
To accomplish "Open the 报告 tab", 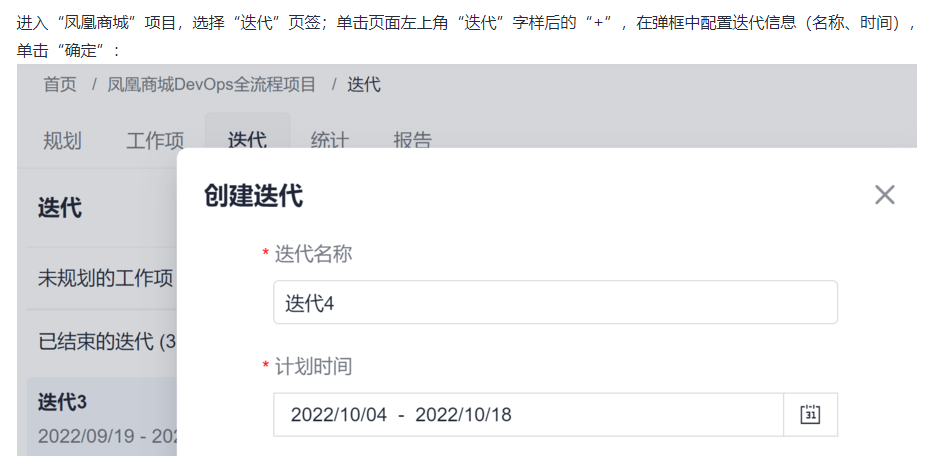I will point(412,141).
